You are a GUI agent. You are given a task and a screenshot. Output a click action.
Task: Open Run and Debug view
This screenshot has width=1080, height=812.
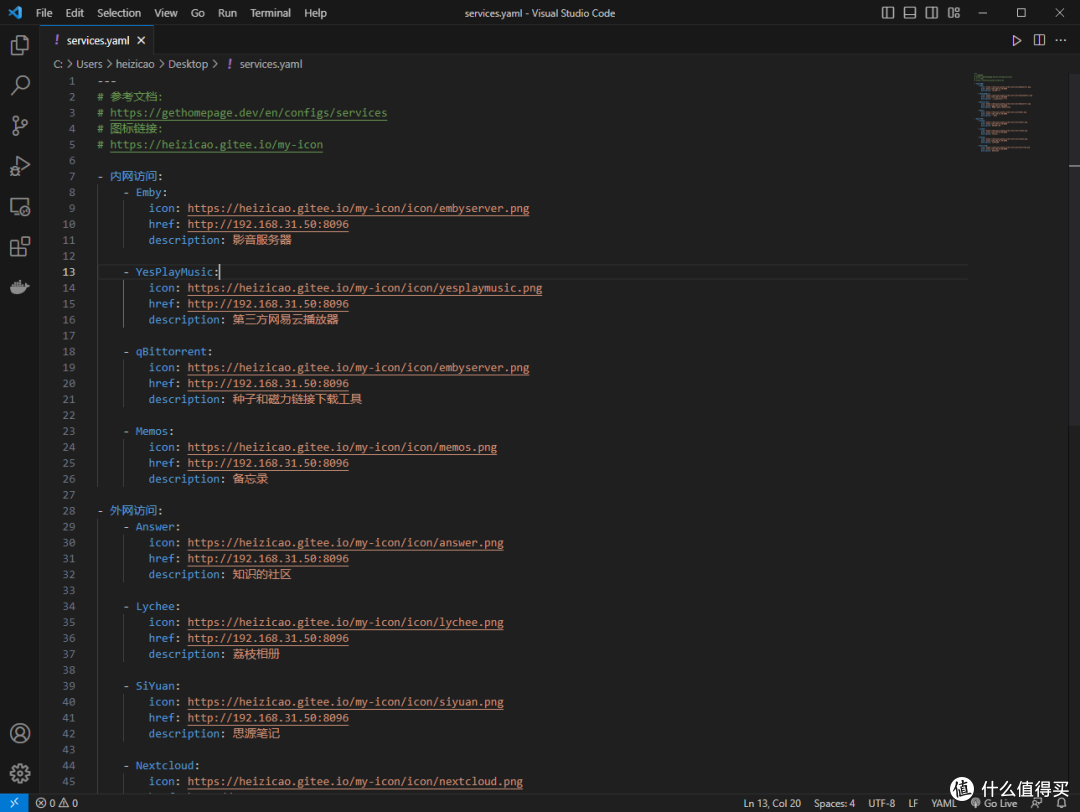tap(20, 166)
